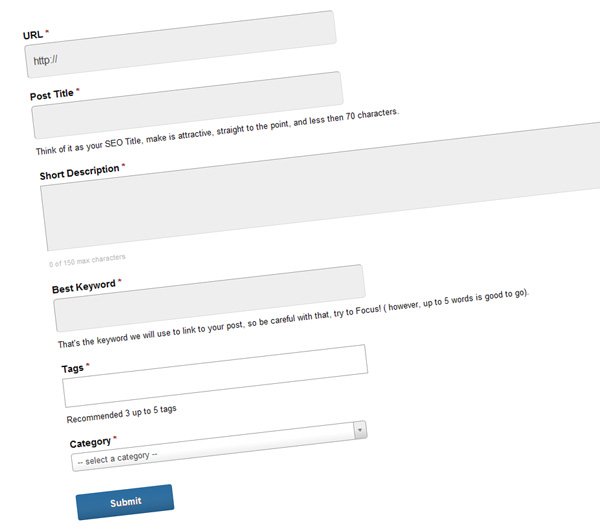
Task: Click inside the Short Description textarea
Action: (x=320, y=186)
